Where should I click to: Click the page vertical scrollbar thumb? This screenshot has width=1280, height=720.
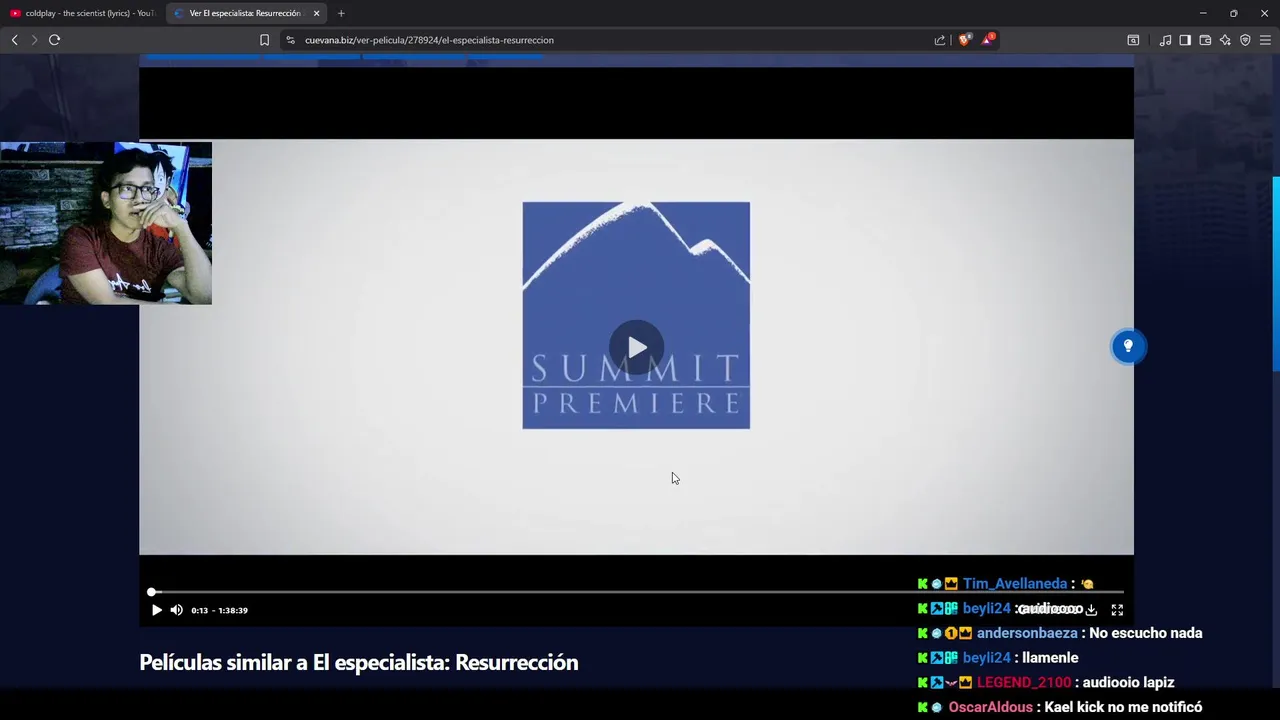coord(1276,275)
